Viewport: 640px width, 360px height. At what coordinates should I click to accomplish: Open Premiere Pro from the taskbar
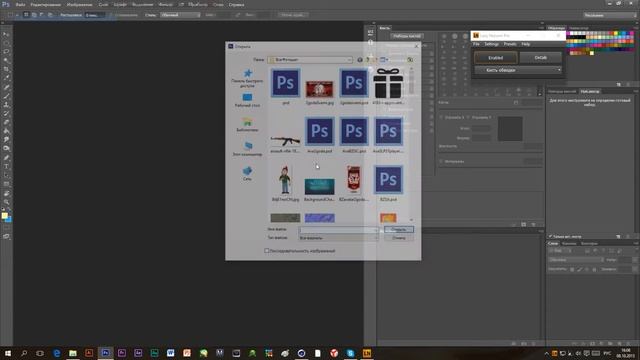tap(122, 353)
